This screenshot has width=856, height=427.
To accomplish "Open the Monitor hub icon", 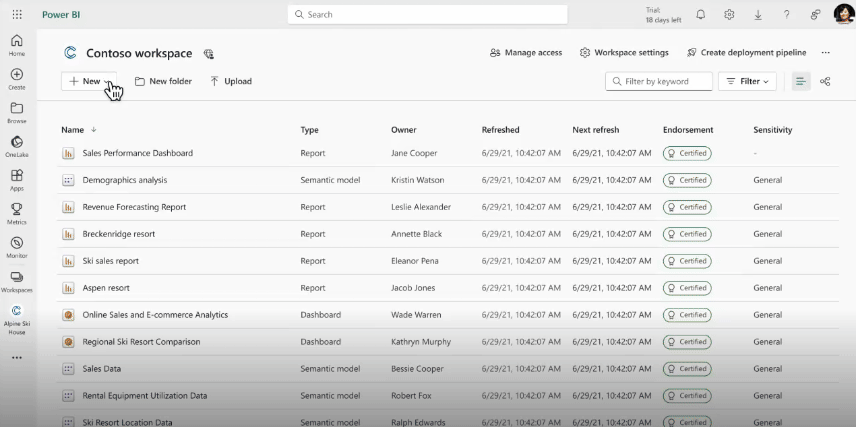I will point(17,246).
